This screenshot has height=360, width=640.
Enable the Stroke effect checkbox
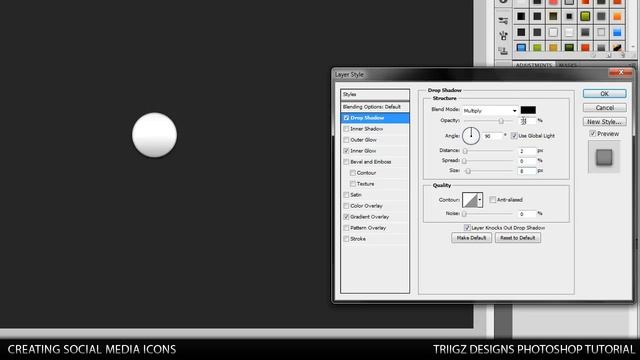click(x=346, y=239)
